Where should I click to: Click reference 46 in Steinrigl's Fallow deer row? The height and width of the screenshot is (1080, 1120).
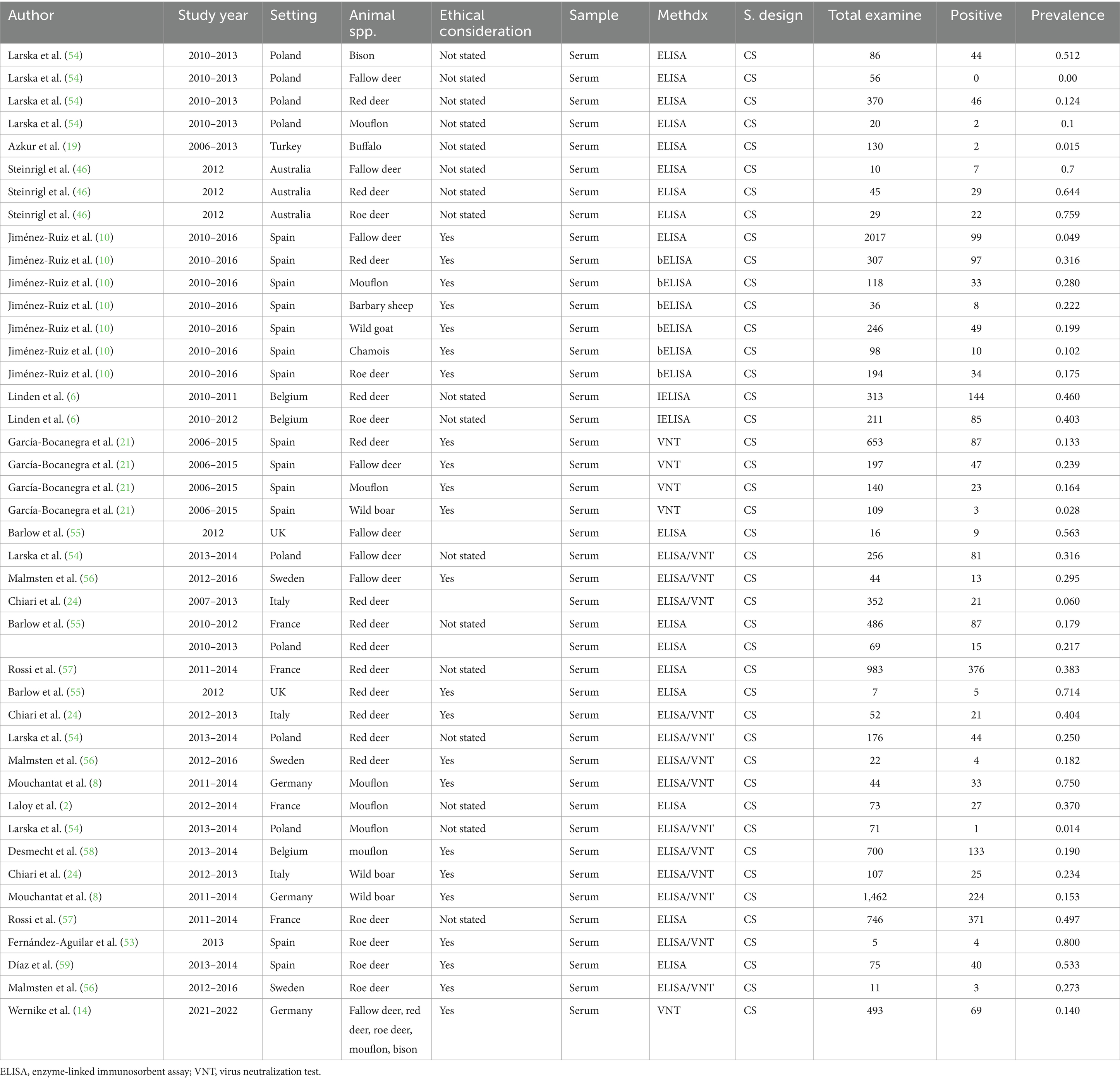(81, 169)
